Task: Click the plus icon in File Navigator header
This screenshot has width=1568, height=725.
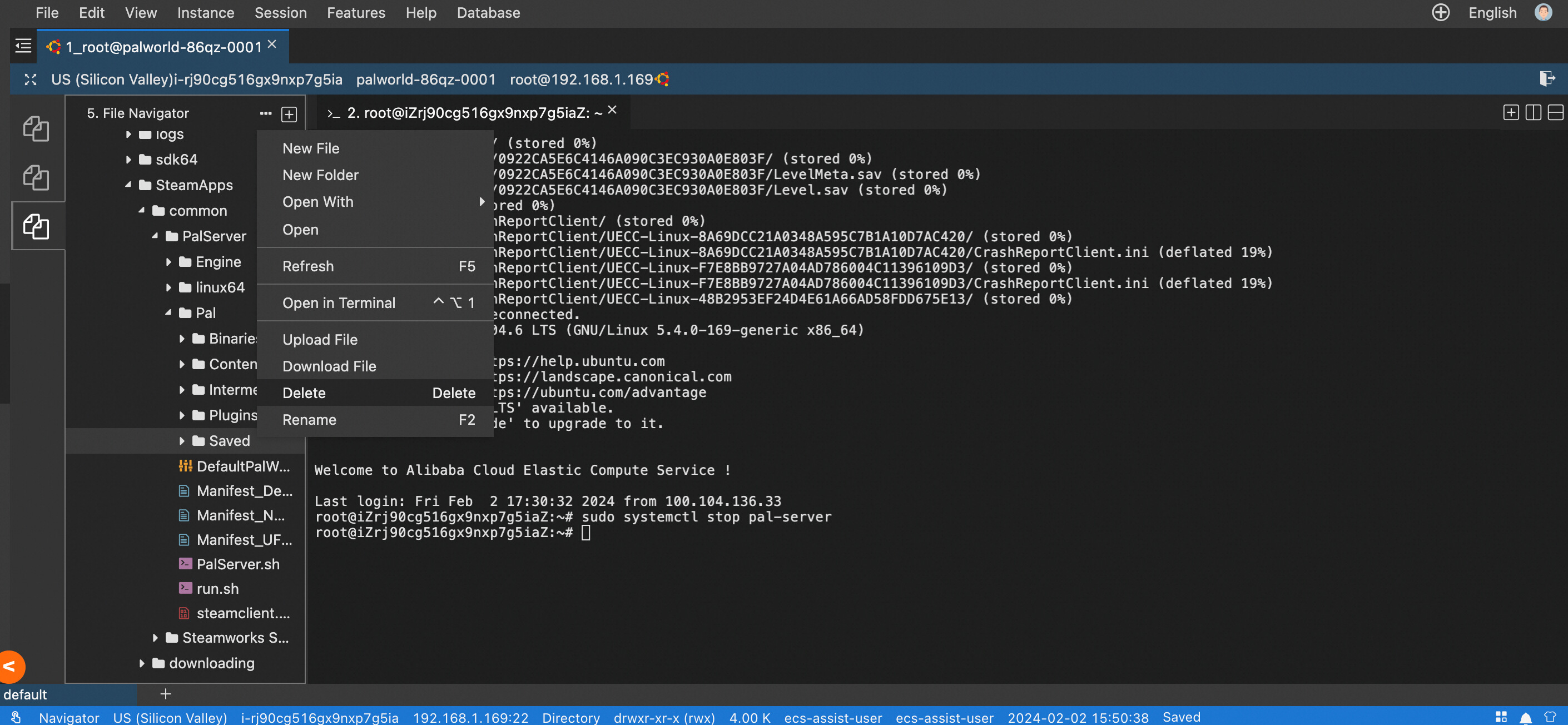Action: click(x=289, y=114)
